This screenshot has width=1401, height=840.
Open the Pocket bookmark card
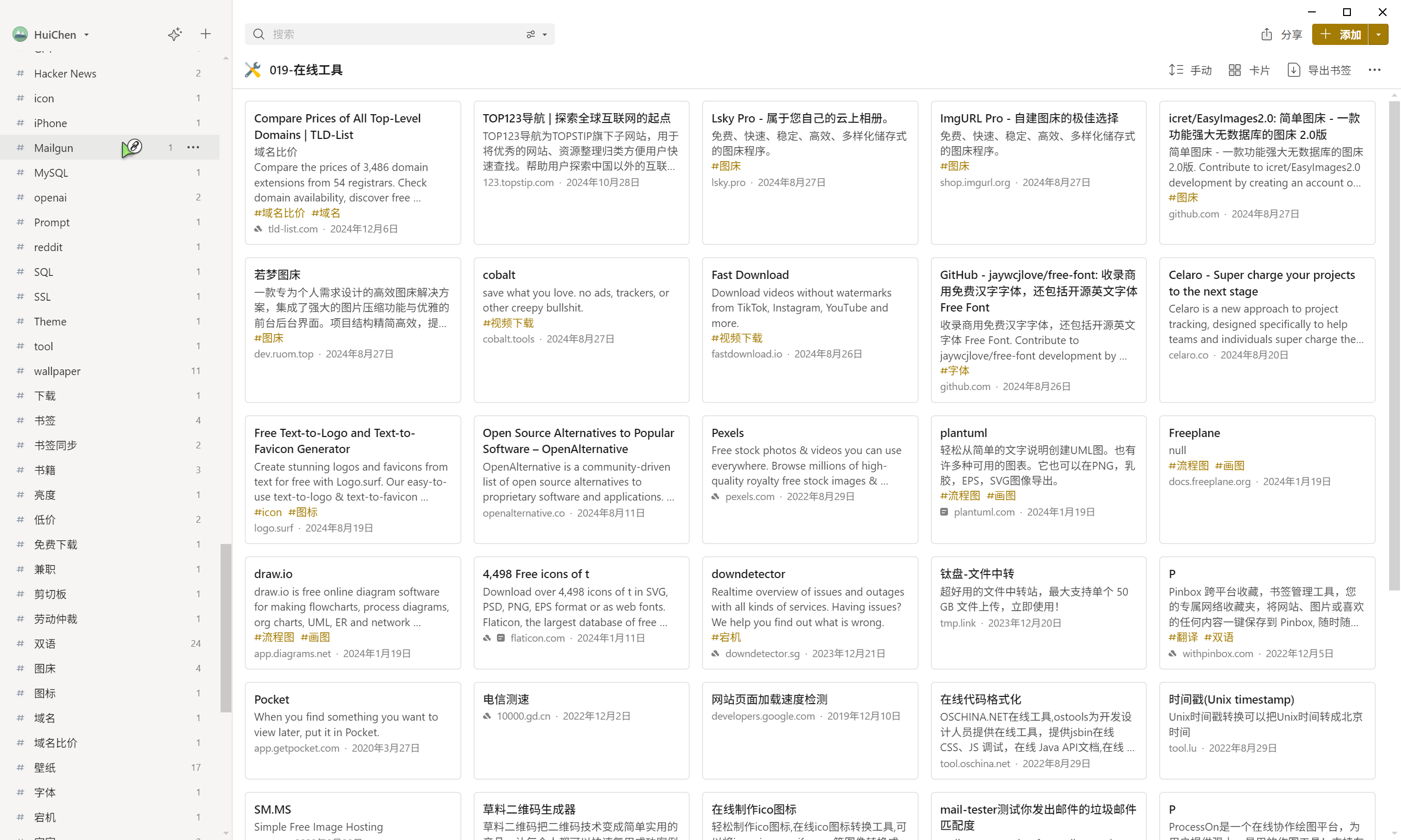[x=353, y=730]
